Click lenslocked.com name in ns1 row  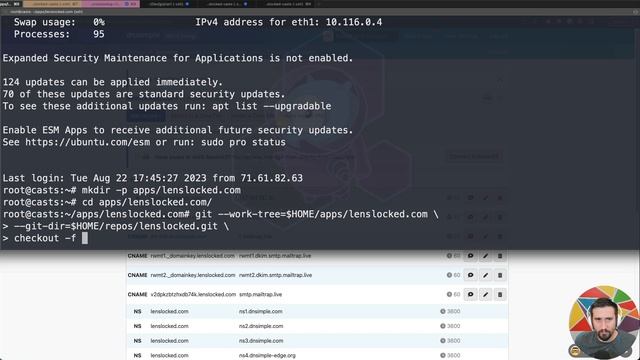click(x=169, y=311)
